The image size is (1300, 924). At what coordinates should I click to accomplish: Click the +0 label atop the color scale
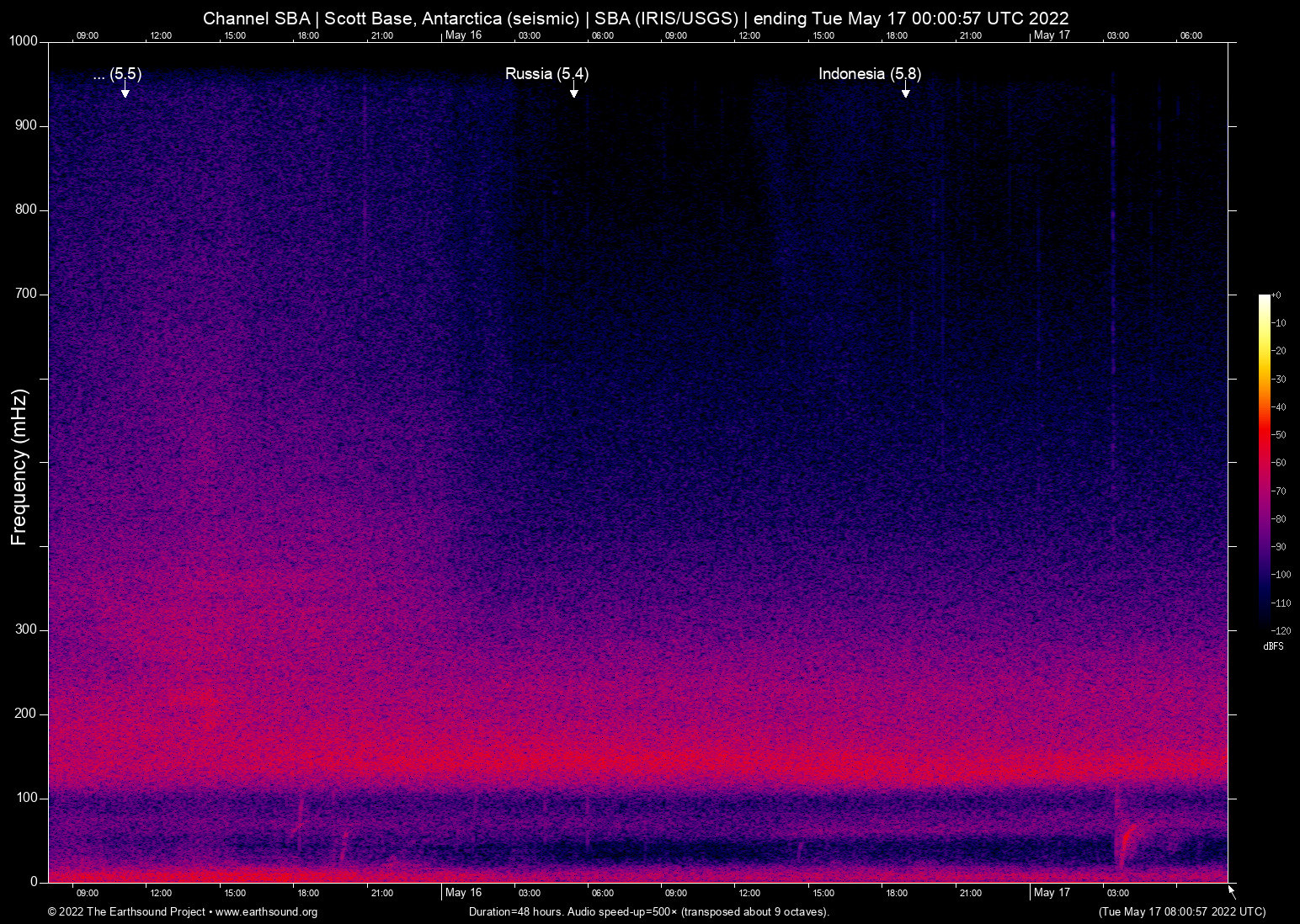point(1276,295)
